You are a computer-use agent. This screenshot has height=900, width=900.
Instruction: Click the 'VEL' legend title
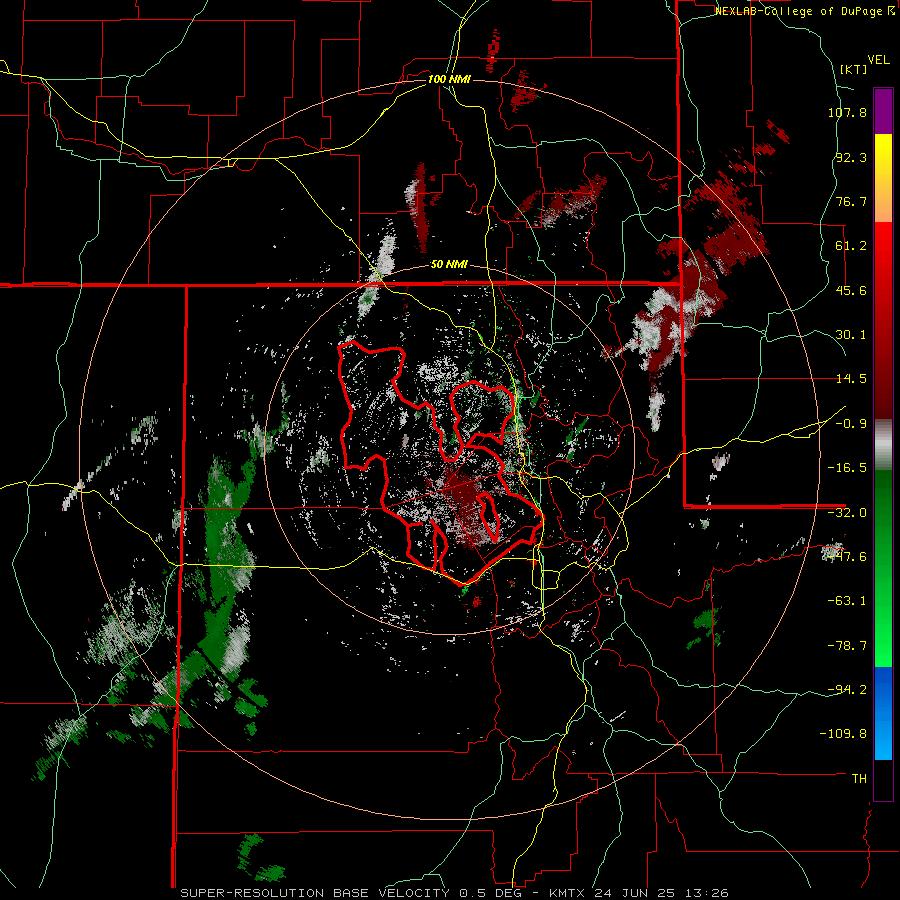point(878,60)
